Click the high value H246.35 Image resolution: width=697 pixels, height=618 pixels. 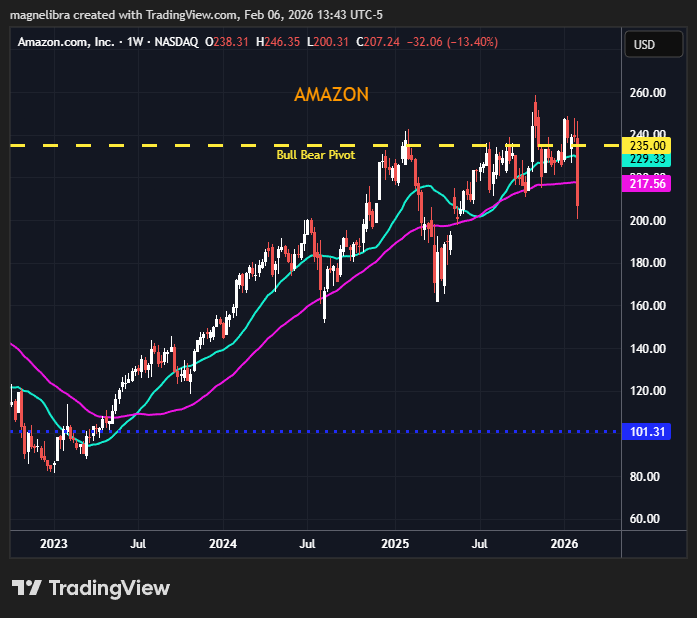point(278,42)
